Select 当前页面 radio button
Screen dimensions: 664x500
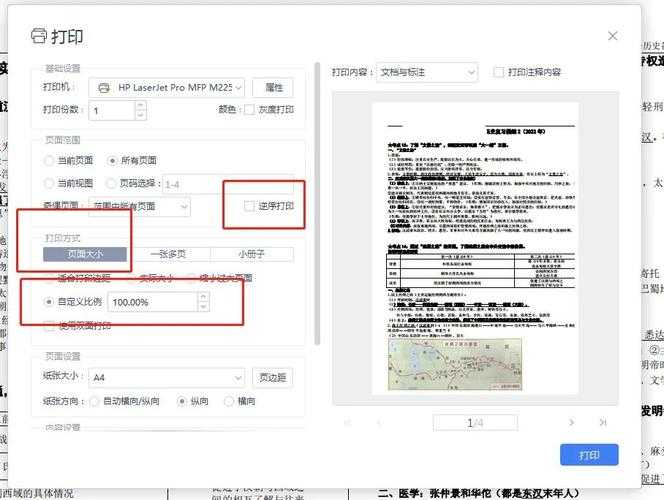49,160
